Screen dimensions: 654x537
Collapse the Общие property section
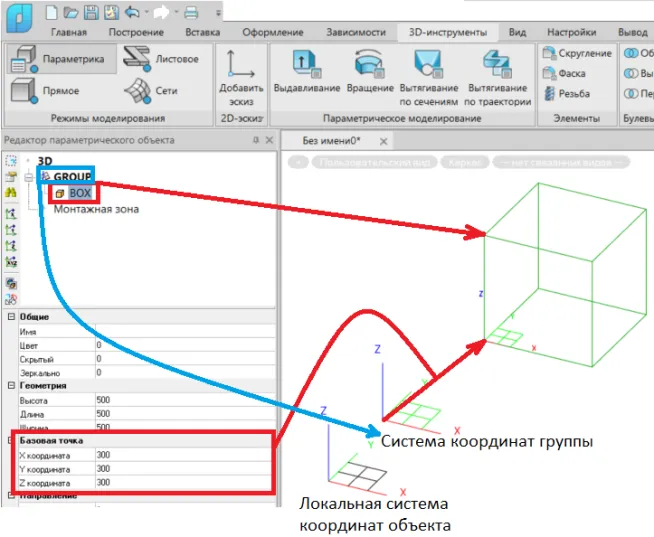11,317
